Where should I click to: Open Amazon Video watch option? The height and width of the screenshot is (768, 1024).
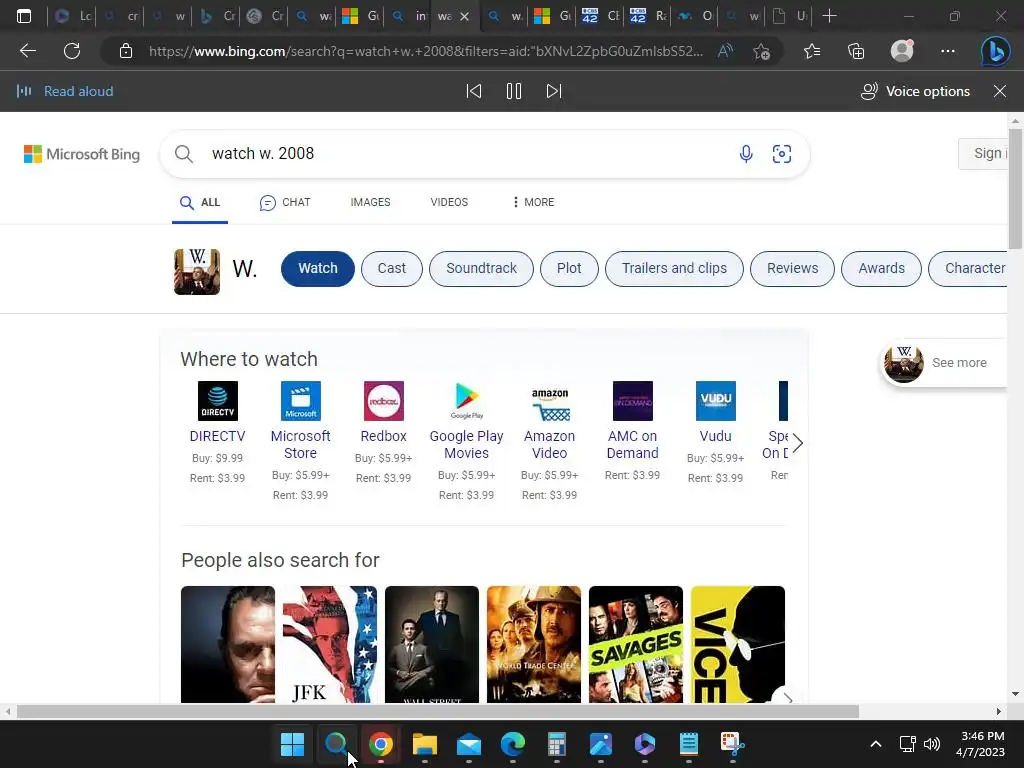click(x=549, y=441)
